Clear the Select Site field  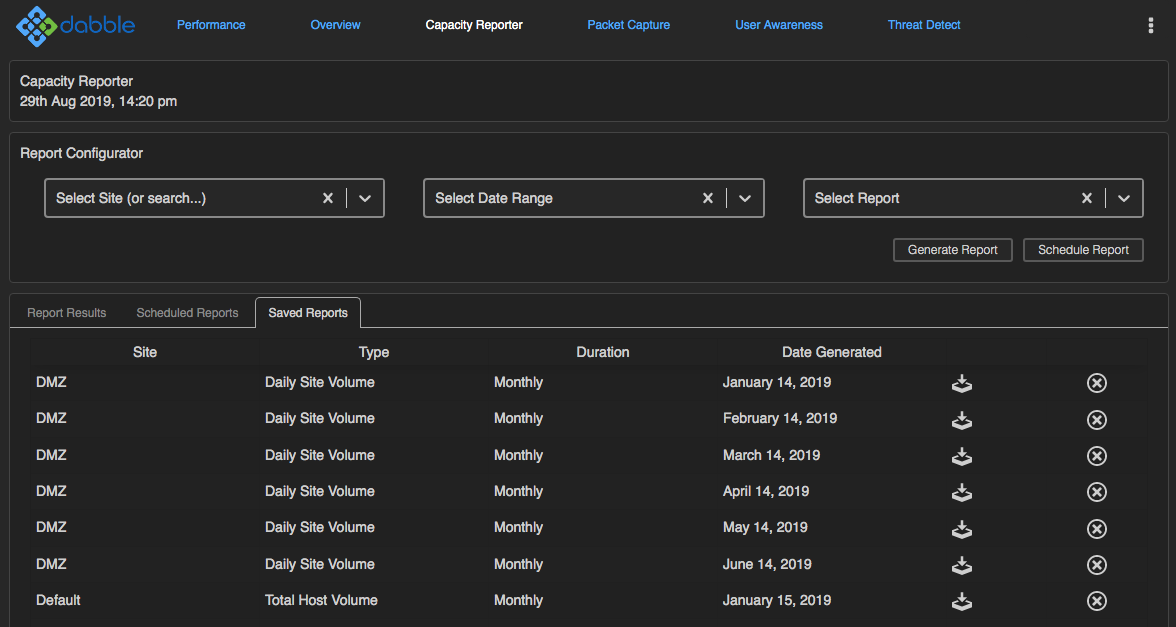[x=328, y=198]
